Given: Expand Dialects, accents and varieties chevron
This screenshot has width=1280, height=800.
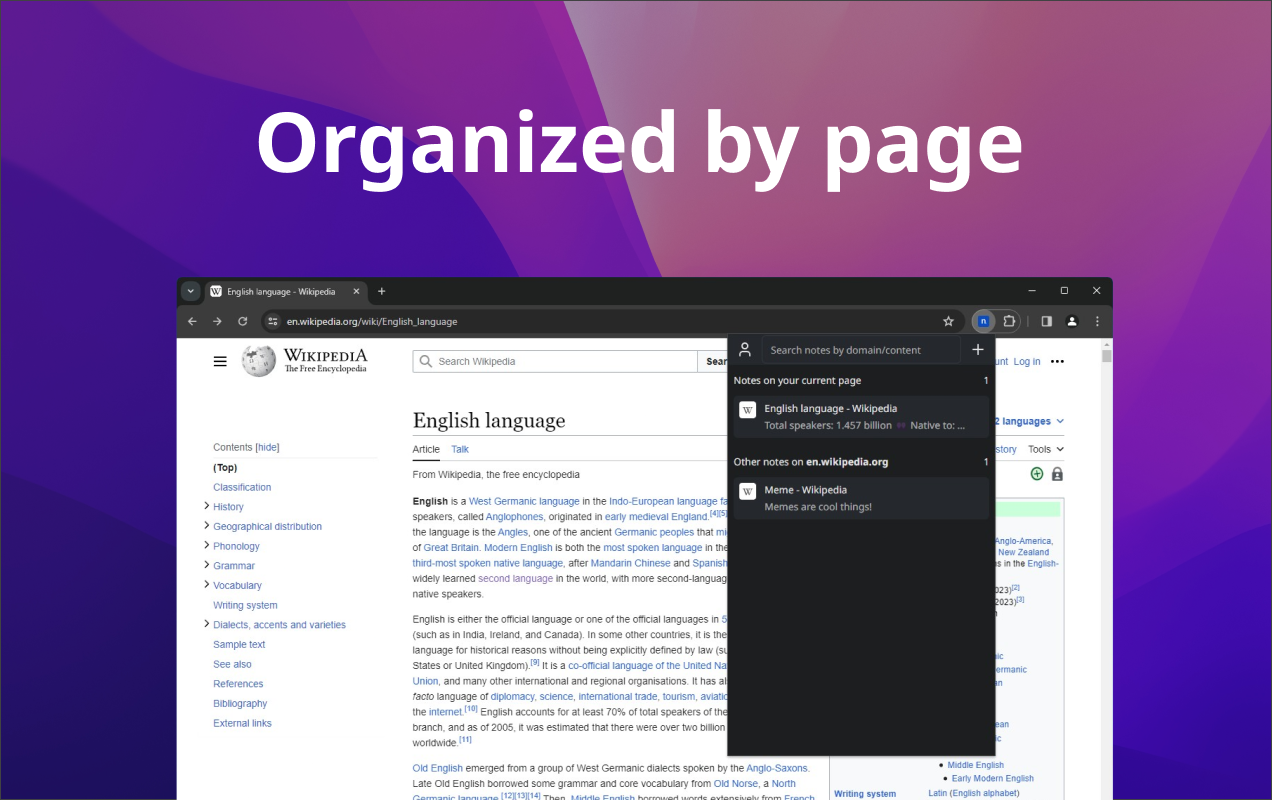Looking at the screenshot, I should (x=206, y=624).
